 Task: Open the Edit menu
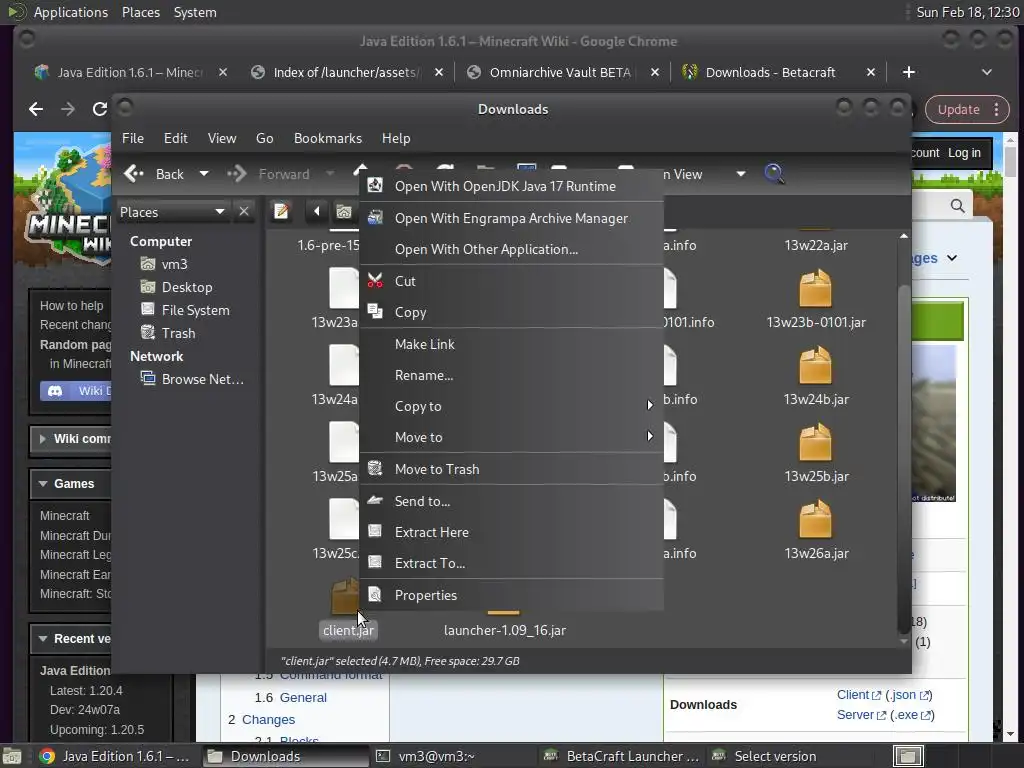[176, 138]
